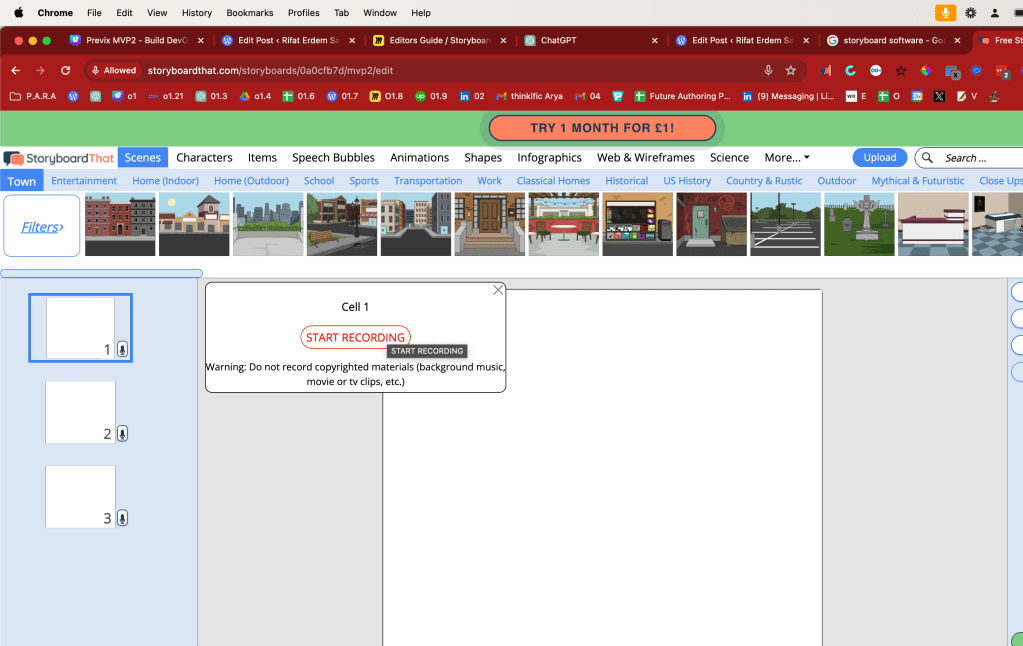Click the browser Back arrow

pos(16,70)
